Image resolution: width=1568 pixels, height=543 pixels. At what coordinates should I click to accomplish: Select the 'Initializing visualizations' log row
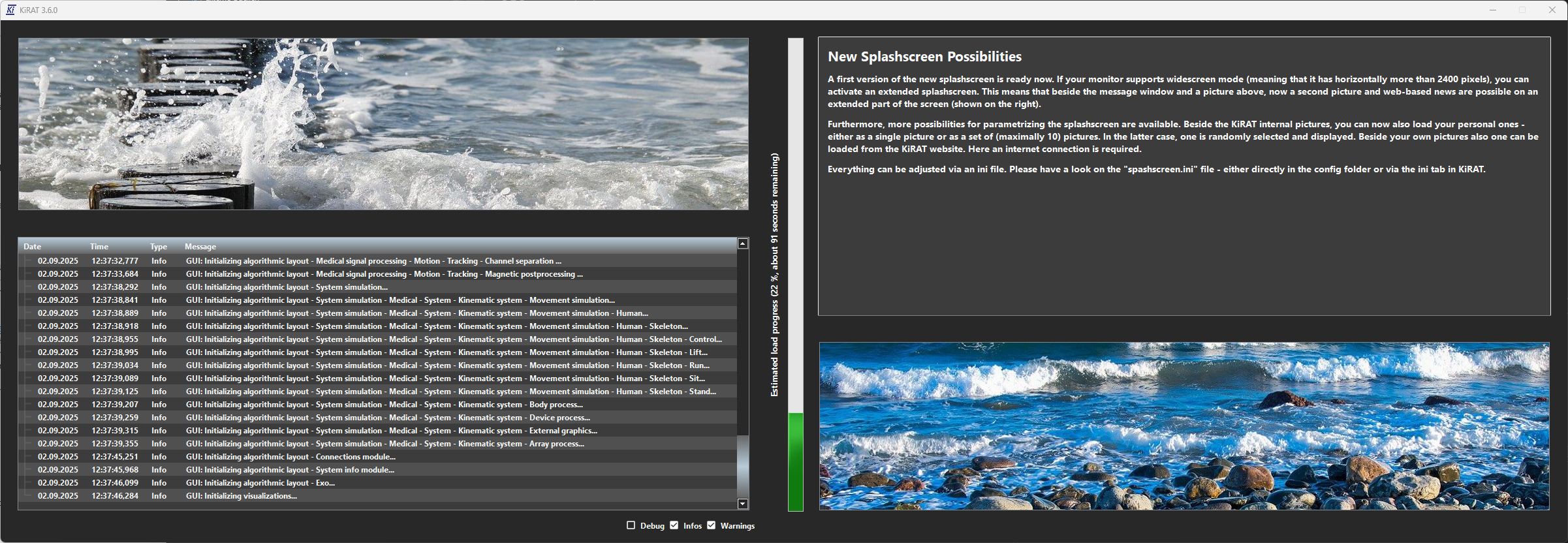(x=242, y=496)
